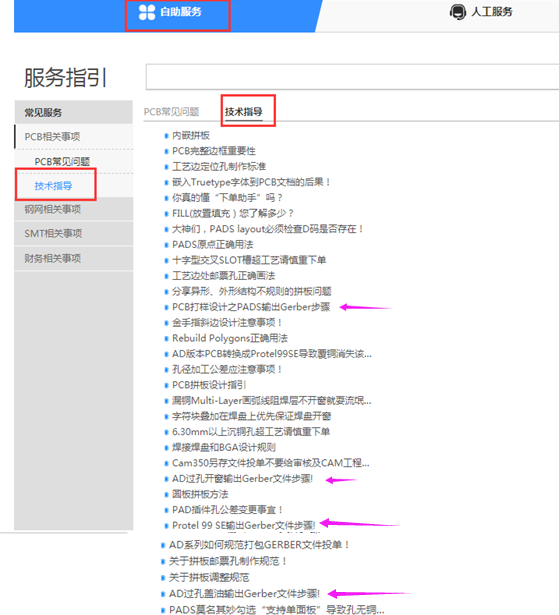Open AD过孔开窗输出Gerber文件步骤 link

242,479
